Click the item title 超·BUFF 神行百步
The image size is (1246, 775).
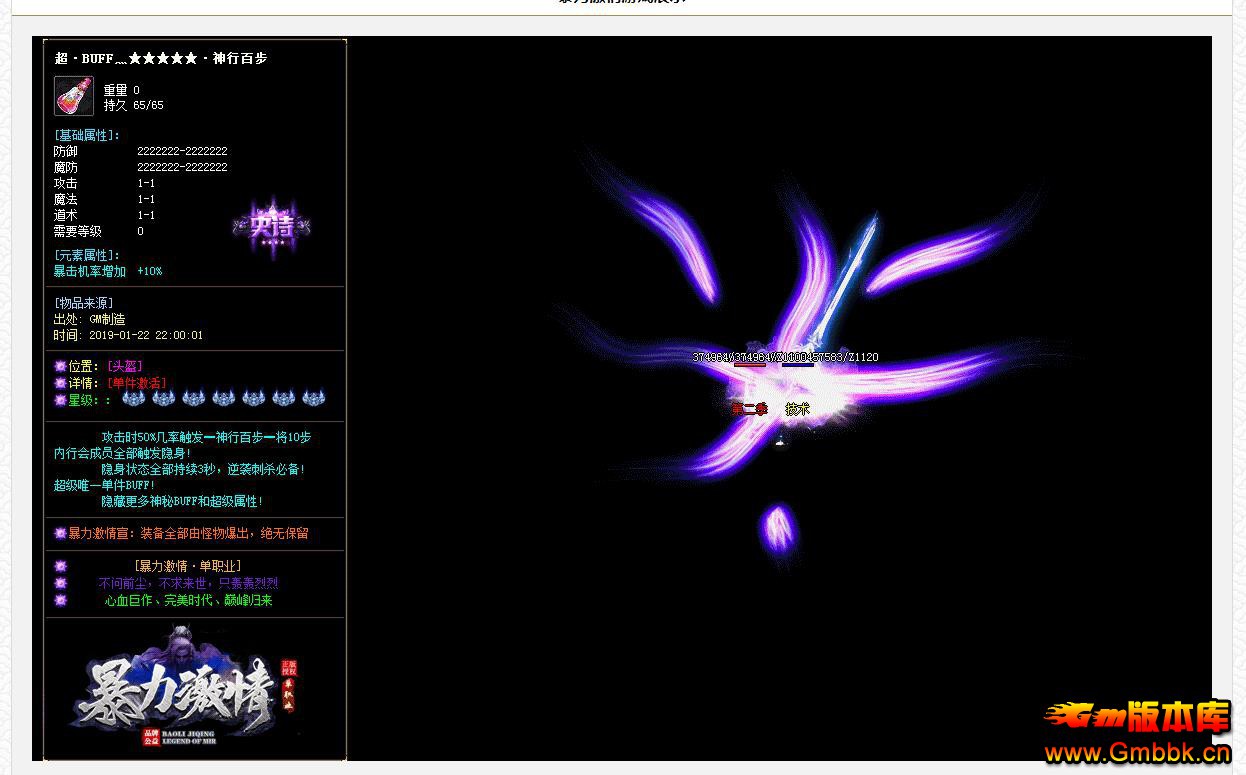161,59
